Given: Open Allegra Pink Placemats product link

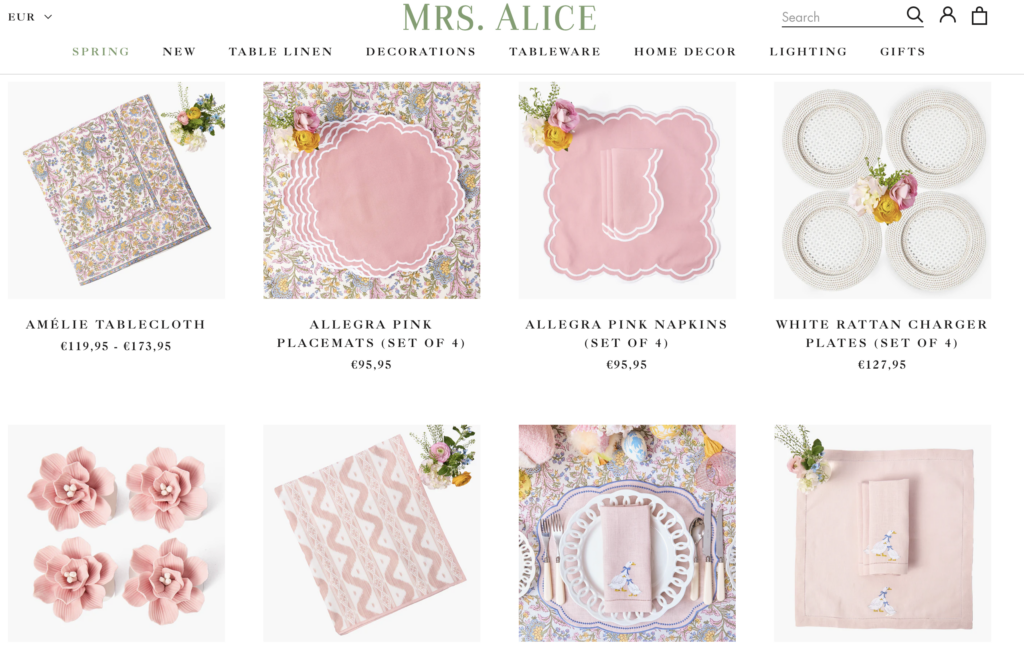Looking at the screenshot, I should 372,333.
